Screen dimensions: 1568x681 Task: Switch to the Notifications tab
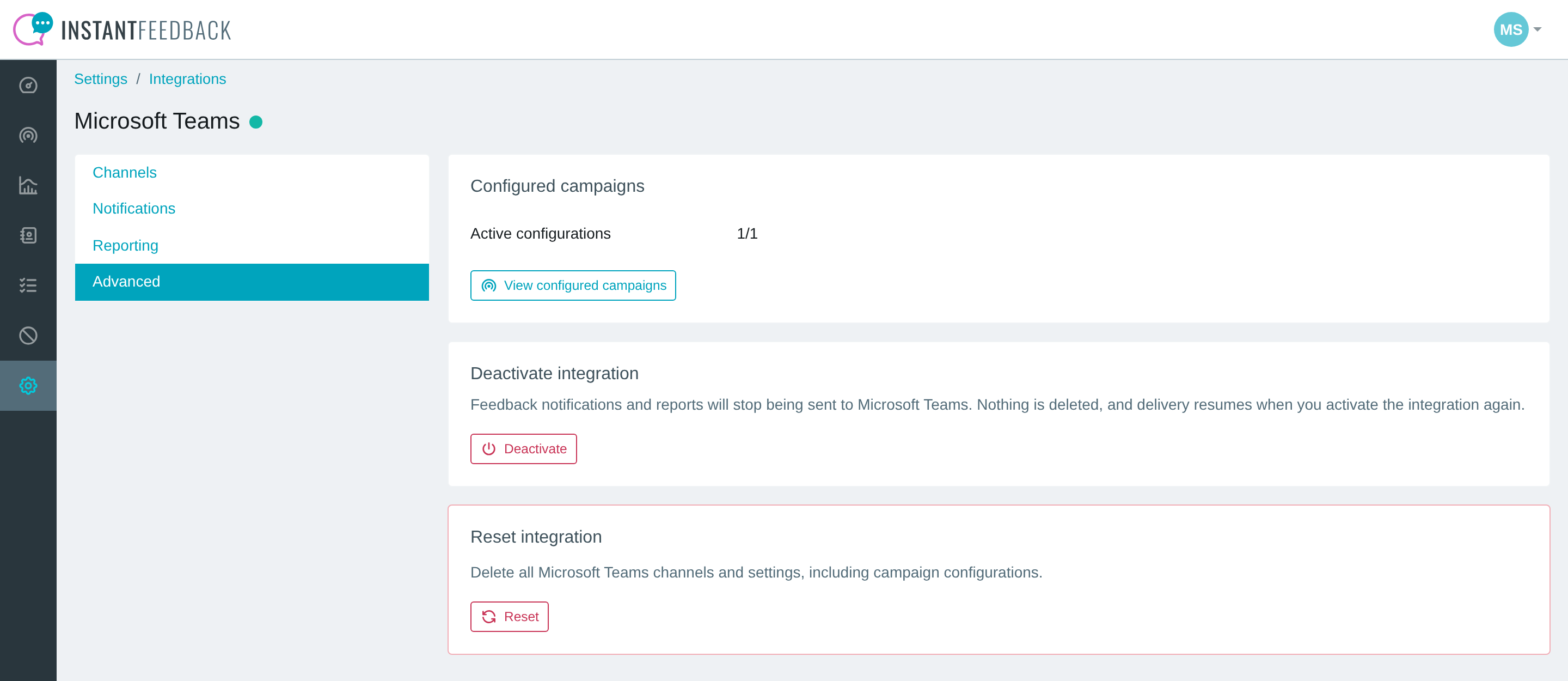point(252,208)
